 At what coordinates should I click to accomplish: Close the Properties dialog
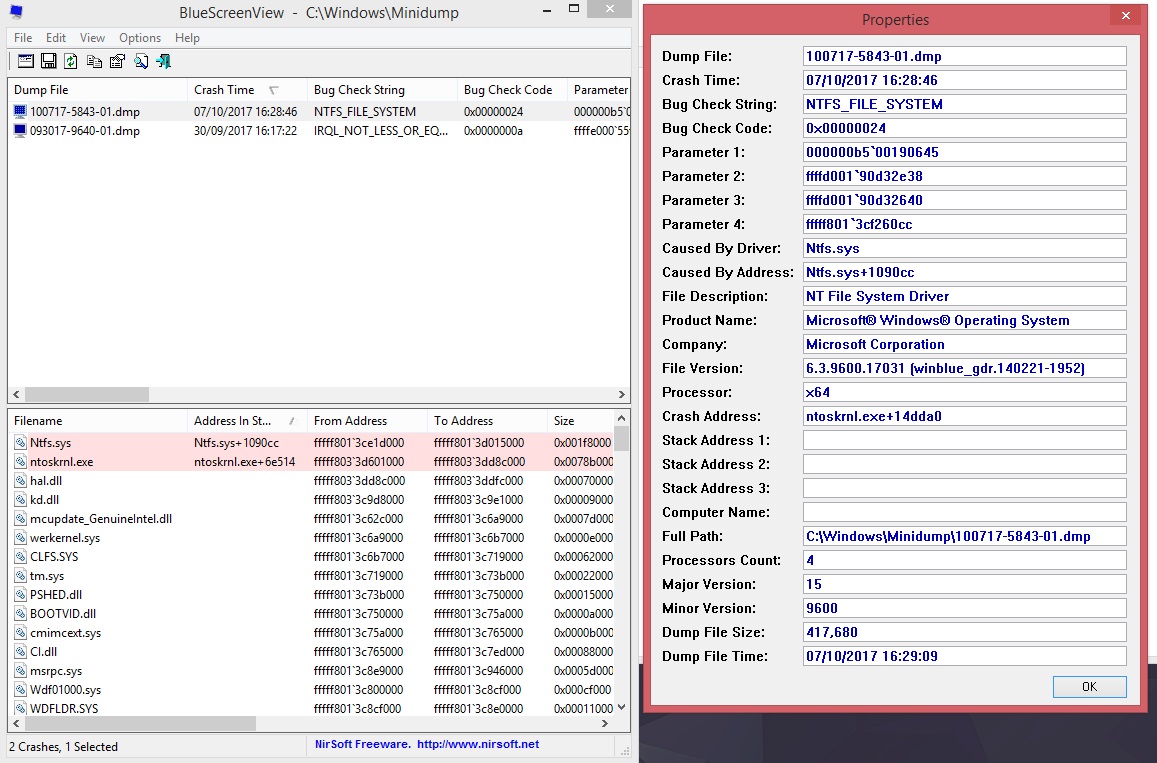pyautogui.click(x=1125, y=15)
